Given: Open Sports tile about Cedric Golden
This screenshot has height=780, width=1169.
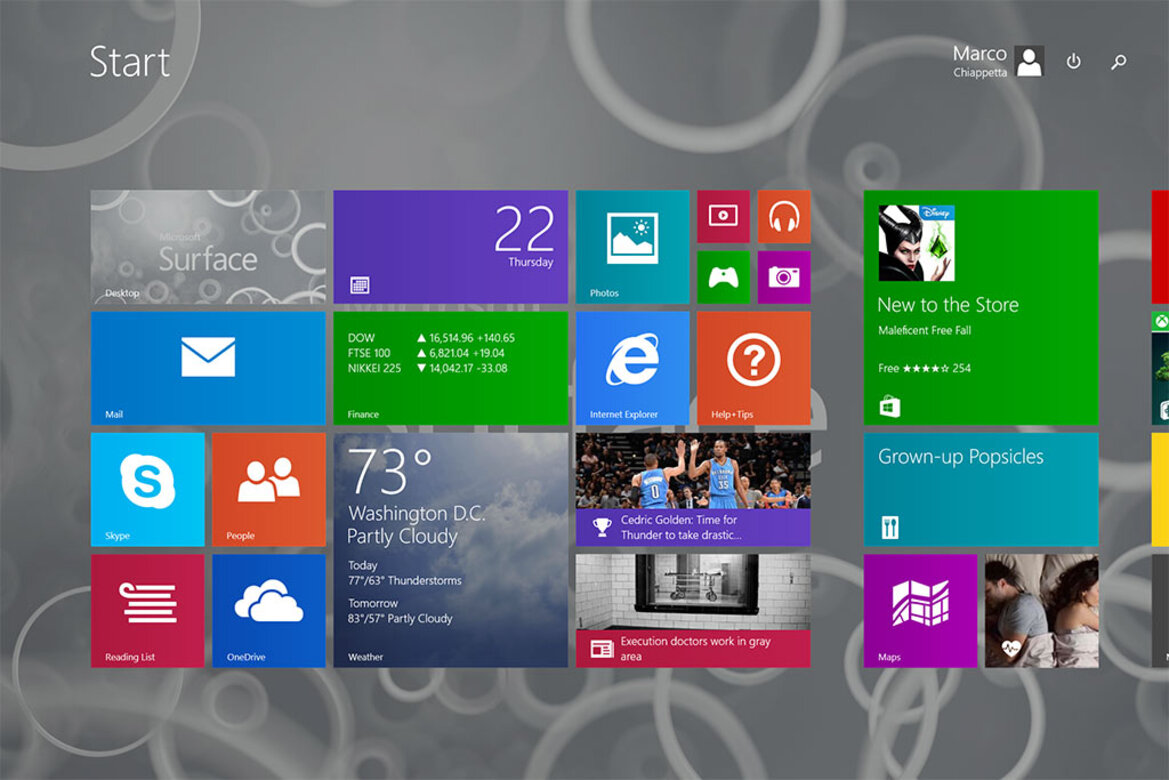Looking at the screenshot, I should pos(693,490).
